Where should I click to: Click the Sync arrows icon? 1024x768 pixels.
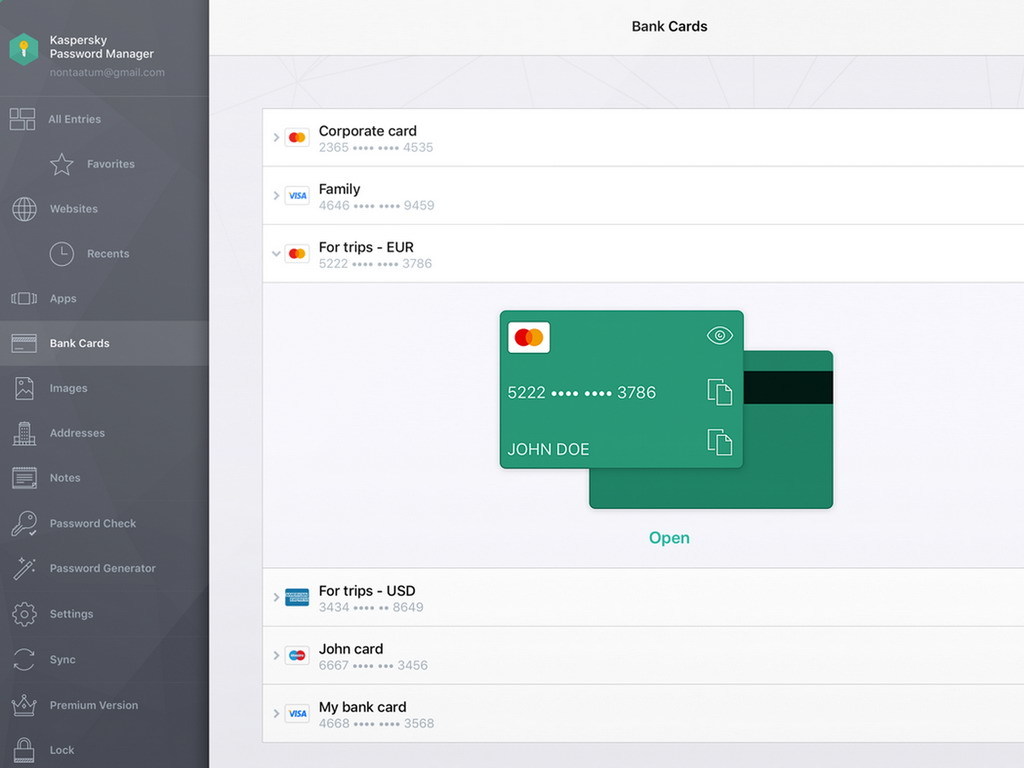[24, 660]
